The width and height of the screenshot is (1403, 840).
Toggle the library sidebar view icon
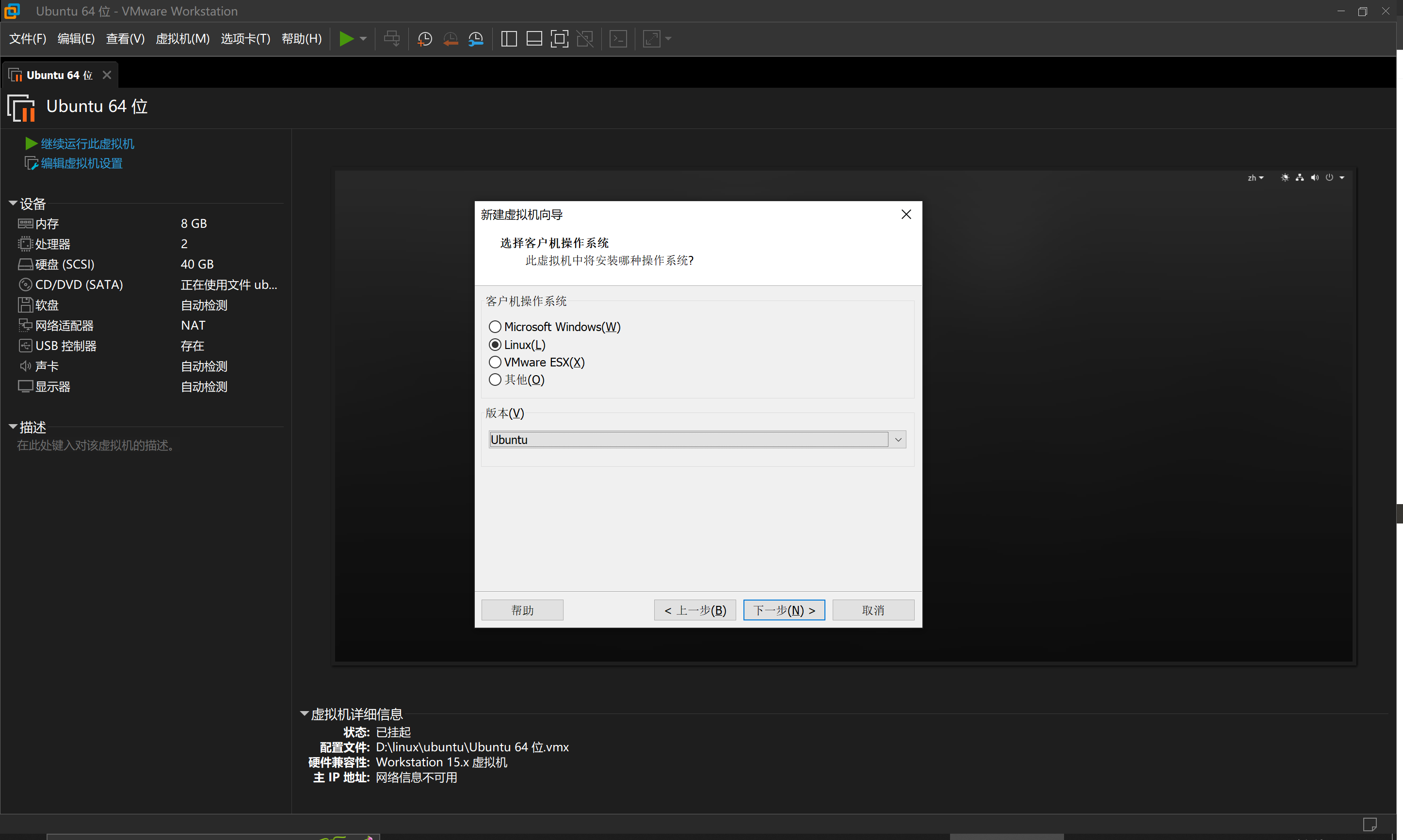pos(509,38)
